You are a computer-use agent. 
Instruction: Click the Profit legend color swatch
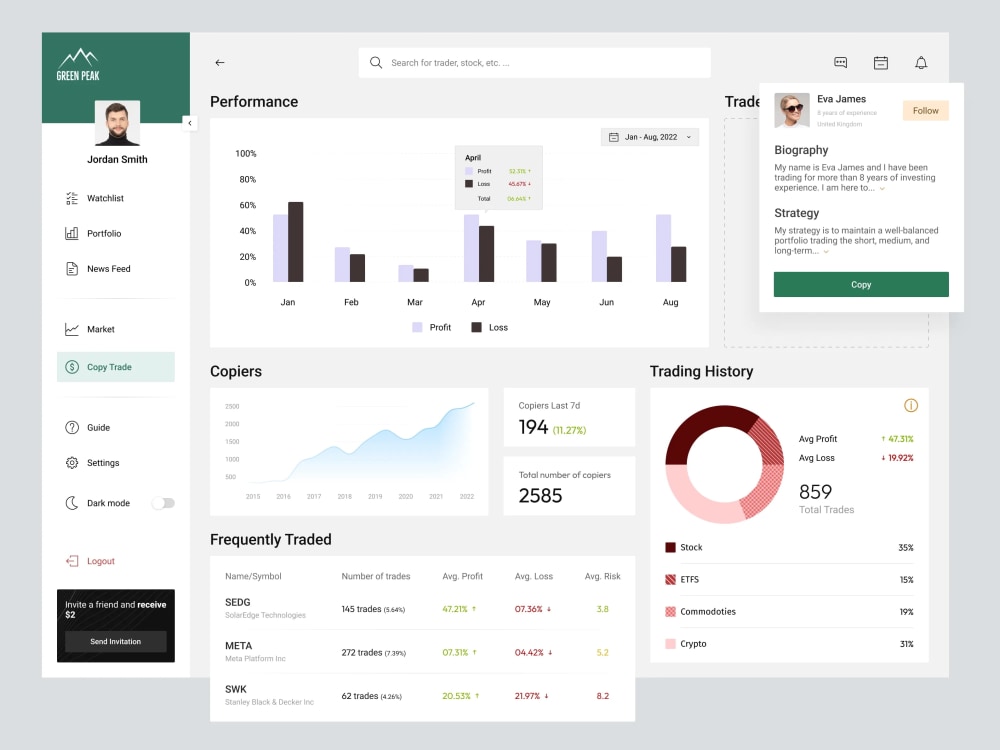pyautogui.click(x=417, y=327)
